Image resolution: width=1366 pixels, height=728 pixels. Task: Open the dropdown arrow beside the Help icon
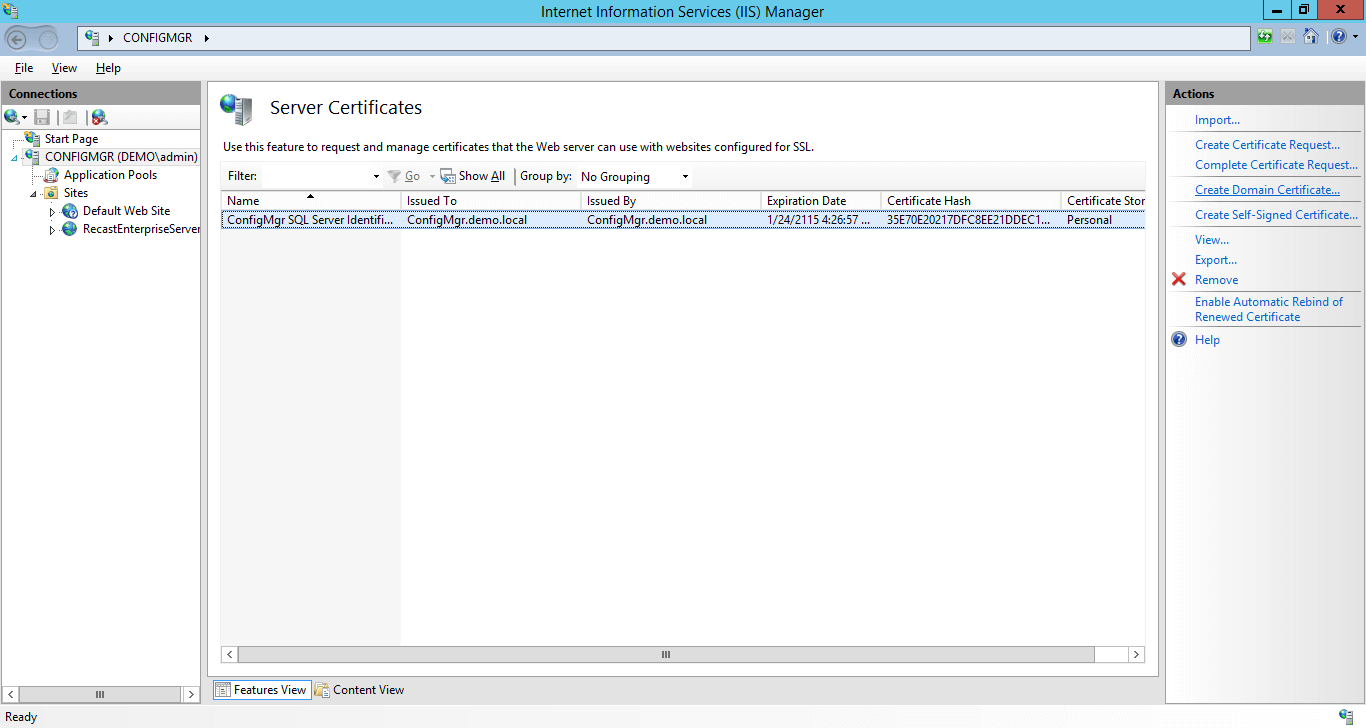click(x=1355, y=38)
